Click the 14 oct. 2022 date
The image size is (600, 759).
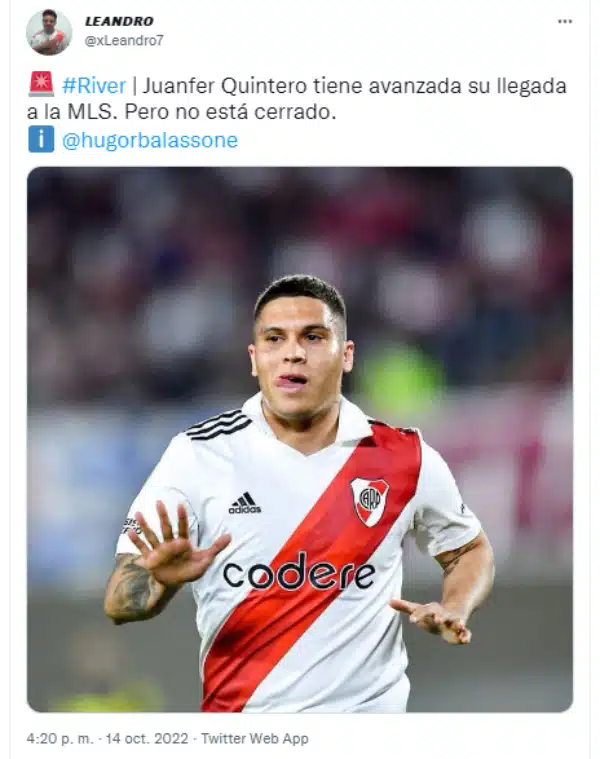(x=147, y=739)
